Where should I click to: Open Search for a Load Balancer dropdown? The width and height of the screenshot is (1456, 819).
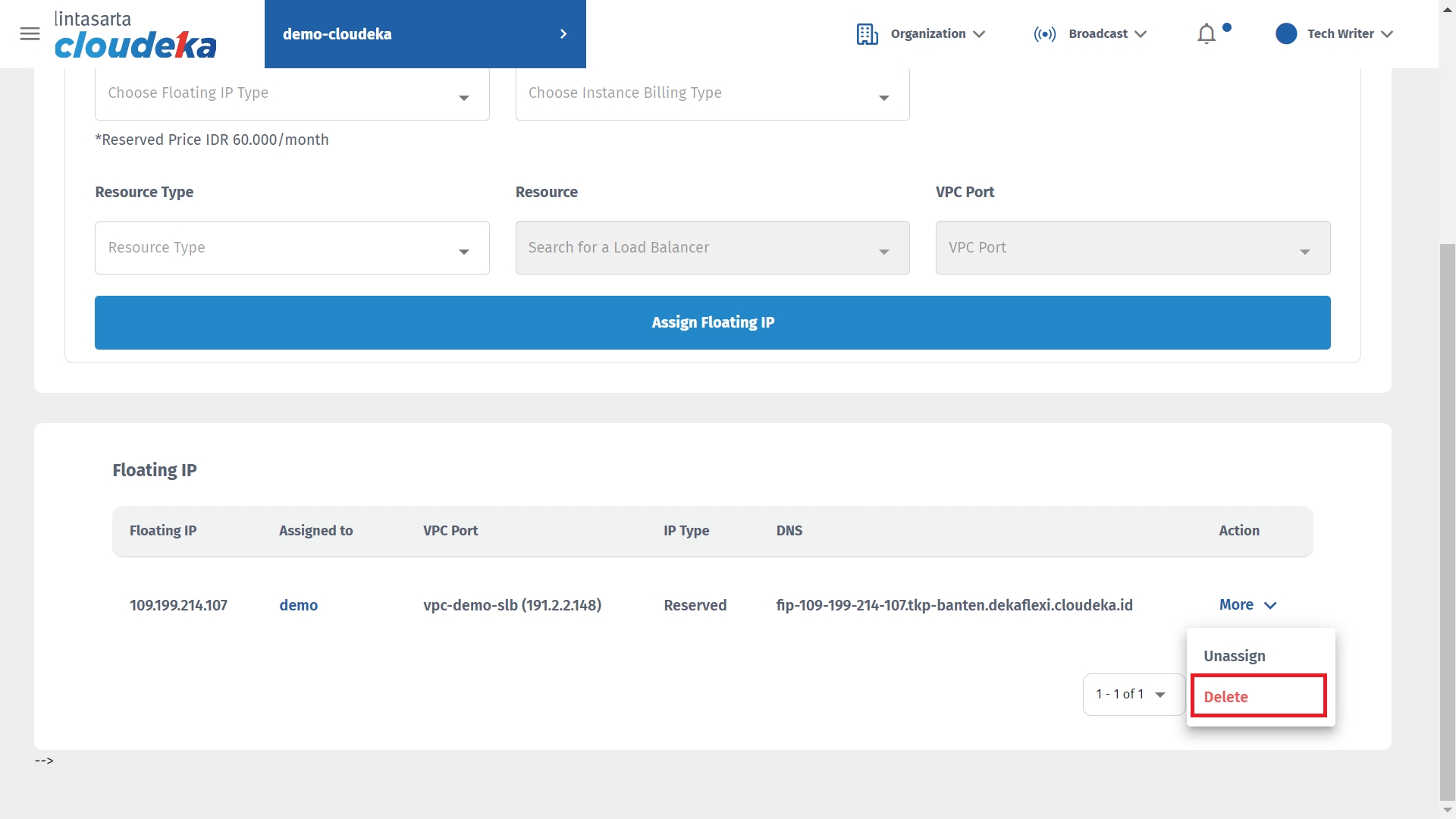click(x=712, y=248)
